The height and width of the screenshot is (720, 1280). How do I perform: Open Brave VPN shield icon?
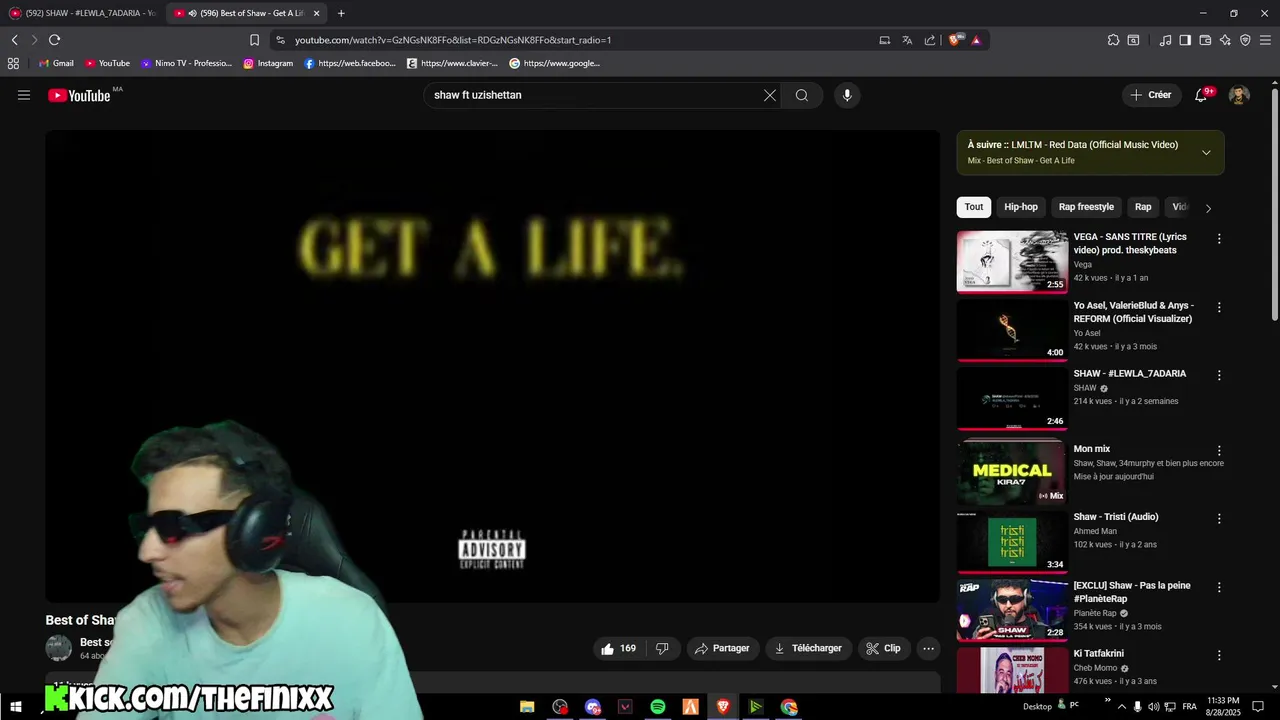(1245, 40)
